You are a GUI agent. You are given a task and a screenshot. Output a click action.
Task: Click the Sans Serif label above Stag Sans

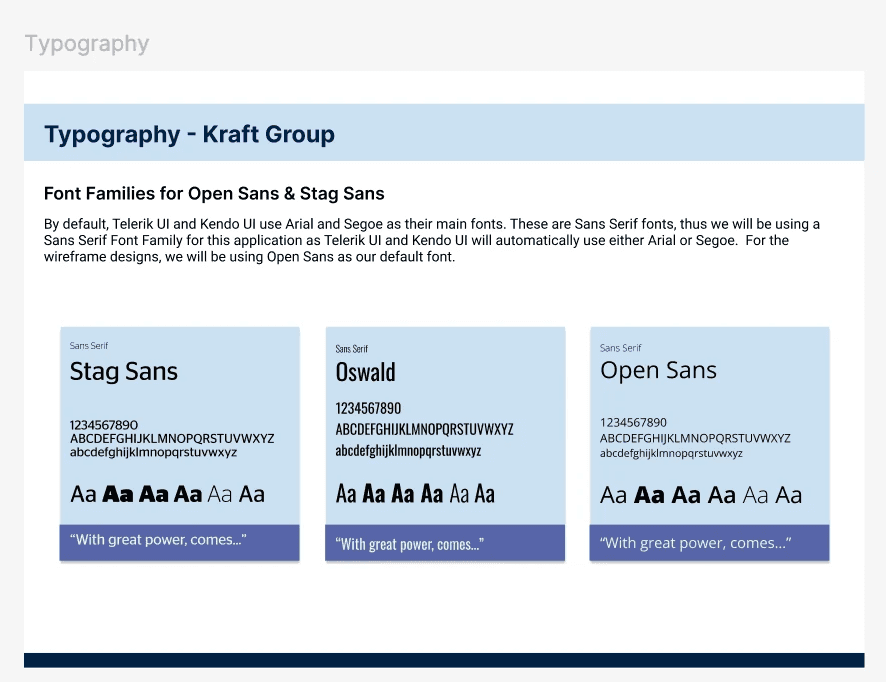point(89,346)
